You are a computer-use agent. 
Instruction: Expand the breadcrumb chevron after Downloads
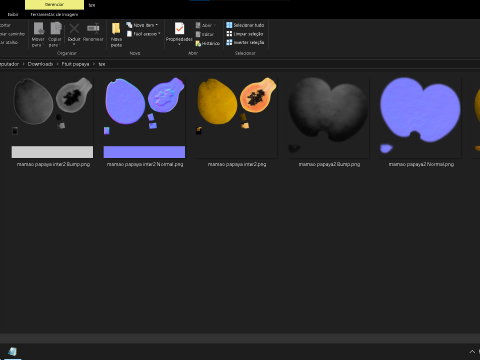(57, 64)
